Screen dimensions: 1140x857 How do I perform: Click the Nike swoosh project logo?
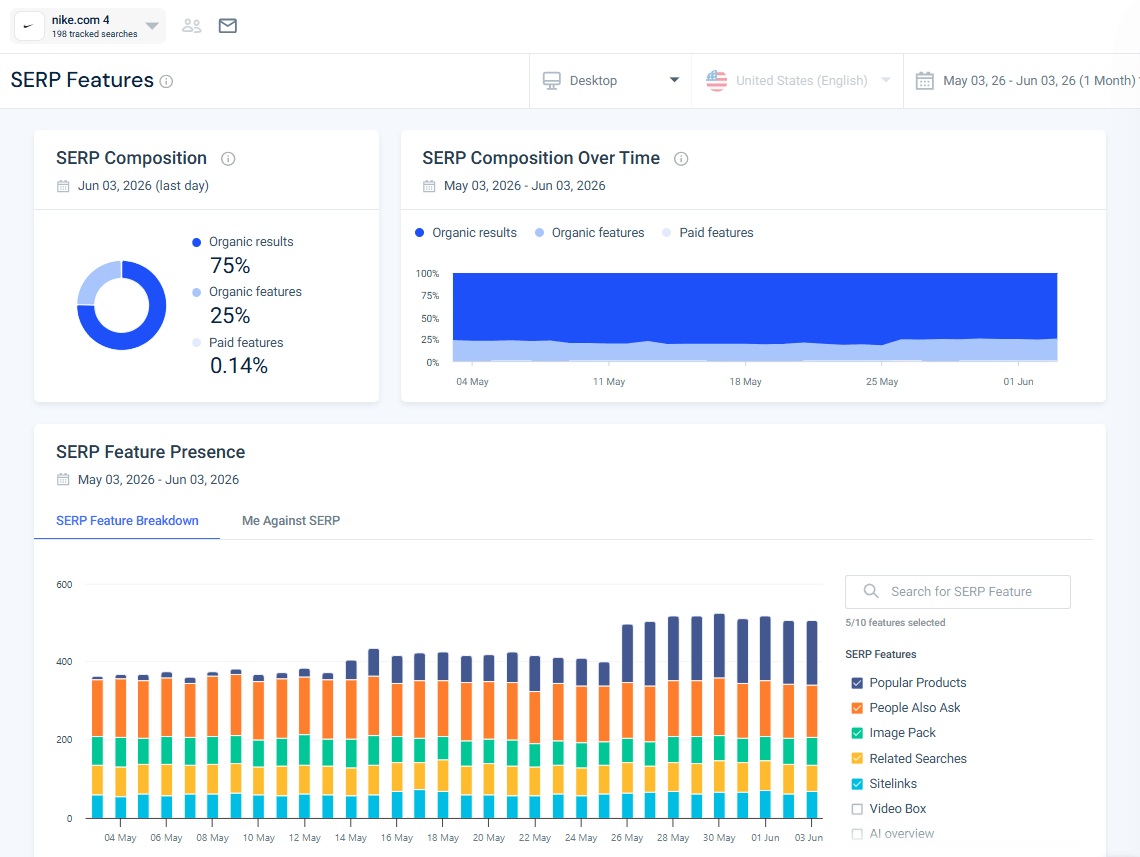(30, 26)
